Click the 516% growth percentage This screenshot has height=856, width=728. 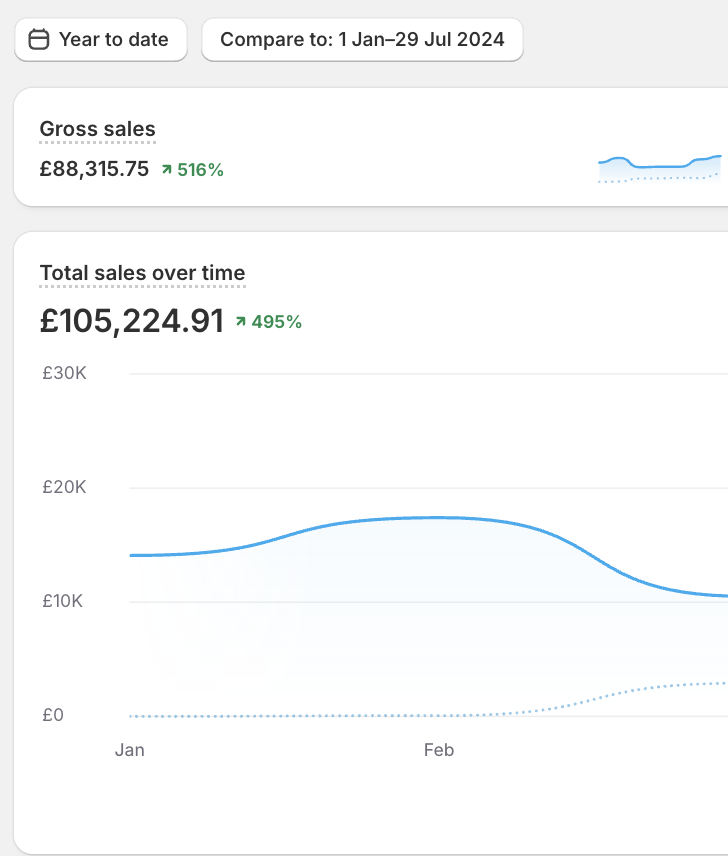(200, 170)
